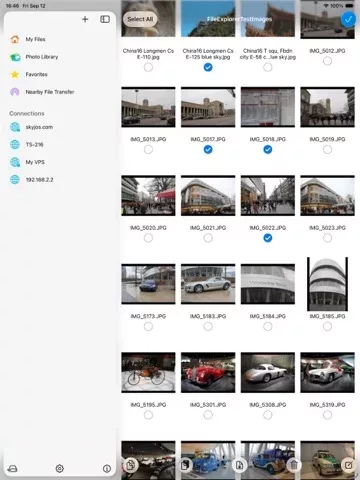Go to Favorites in sidebar
360x480 pixels.
point(36,74)
